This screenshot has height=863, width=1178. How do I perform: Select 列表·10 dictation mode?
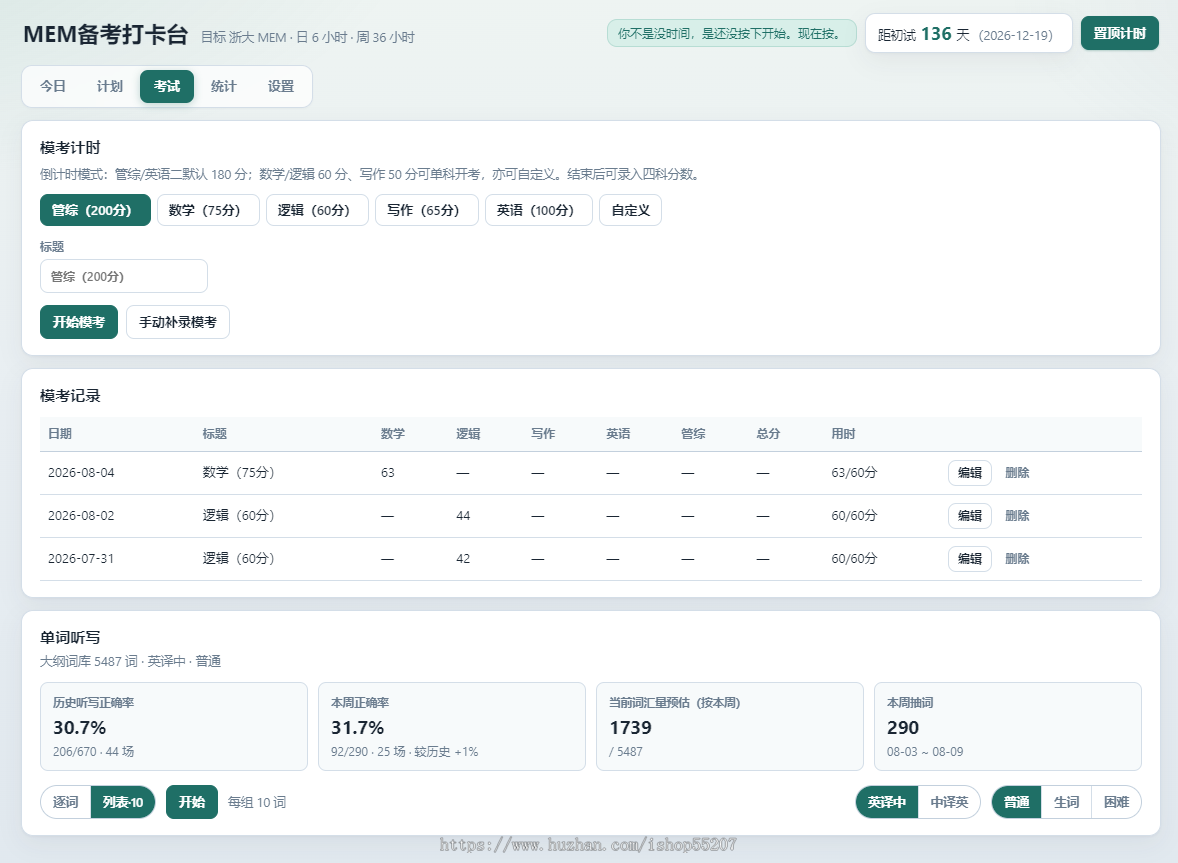point(123,802)
